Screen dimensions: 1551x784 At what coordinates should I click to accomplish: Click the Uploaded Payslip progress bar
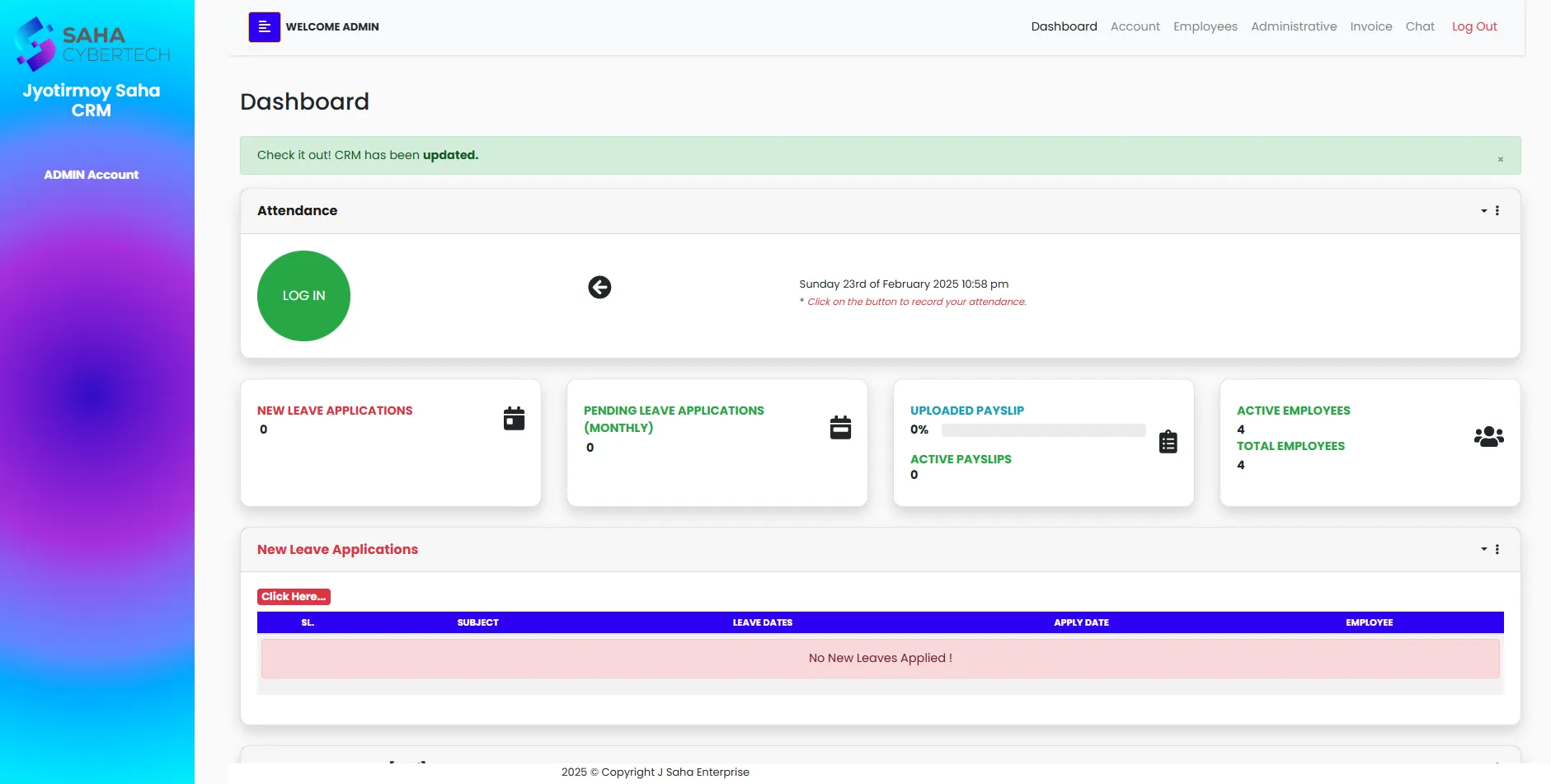click(x=1042, y=430)
